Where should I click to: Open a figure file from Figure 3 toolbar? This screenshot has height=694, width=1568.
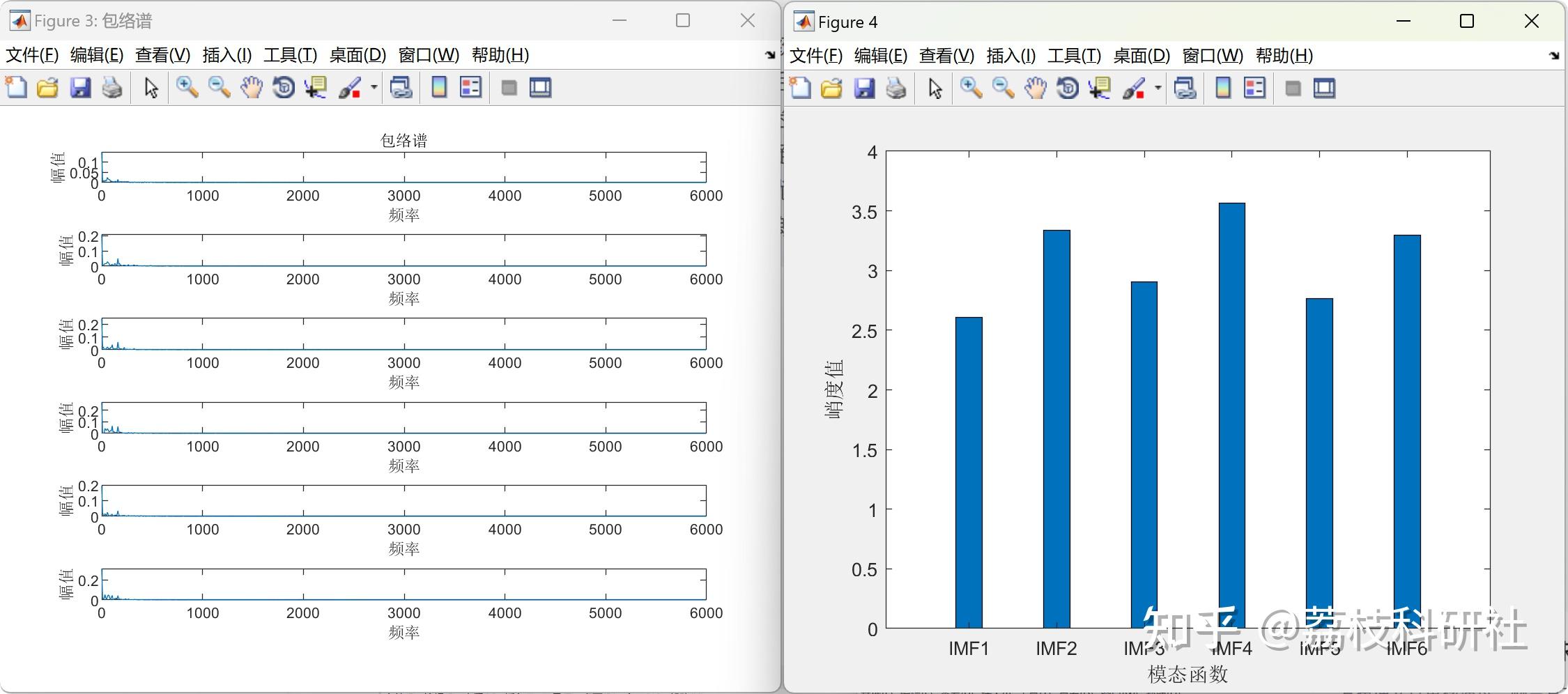click(47, 88)
